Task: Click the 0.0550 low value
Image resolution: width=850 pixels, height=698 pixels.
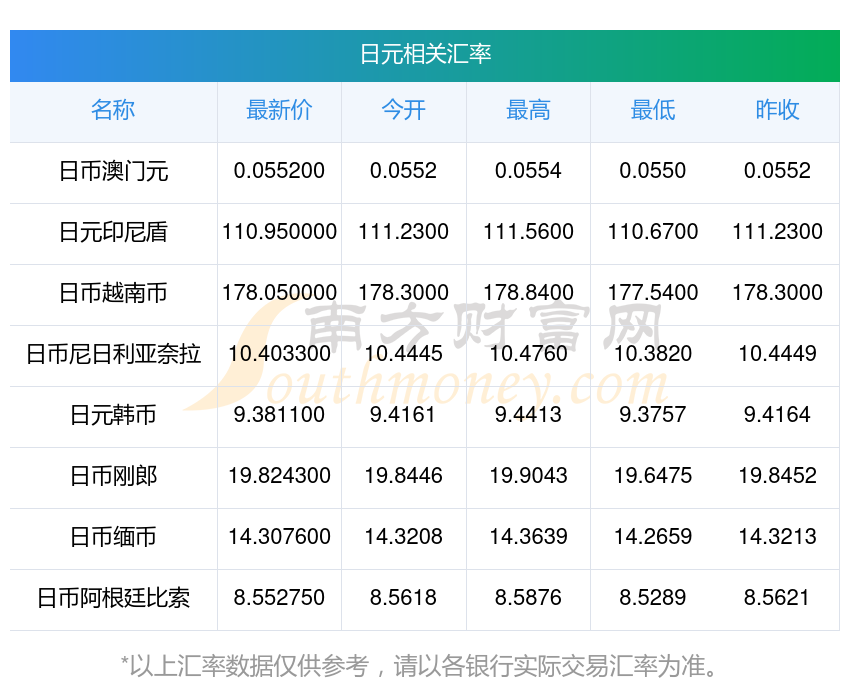Action: 653,171
